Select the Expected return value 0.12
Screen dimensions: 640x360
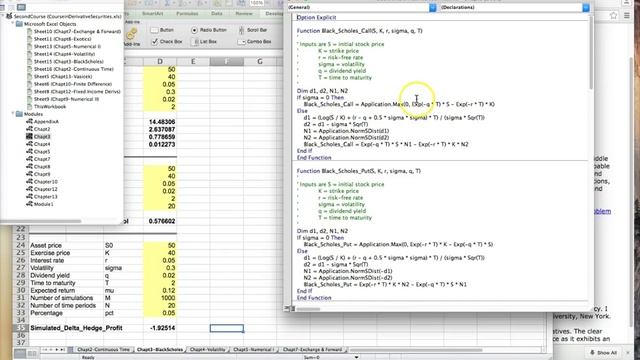160,291
